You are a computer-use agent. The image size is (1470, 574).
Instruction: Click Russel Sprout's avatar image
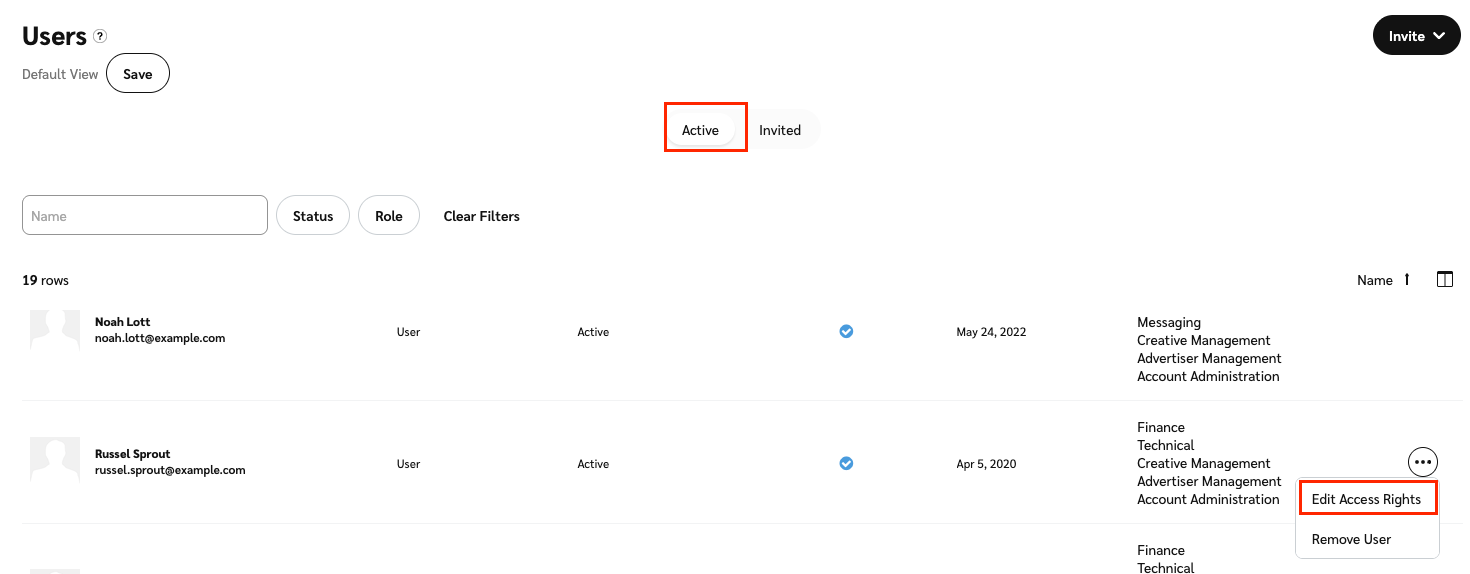pos(55,462)
